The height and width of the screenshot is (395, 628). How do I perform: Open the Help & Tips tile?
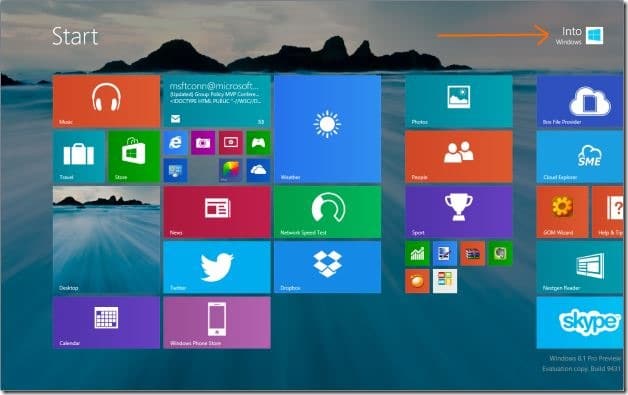(x=608, y=212)
